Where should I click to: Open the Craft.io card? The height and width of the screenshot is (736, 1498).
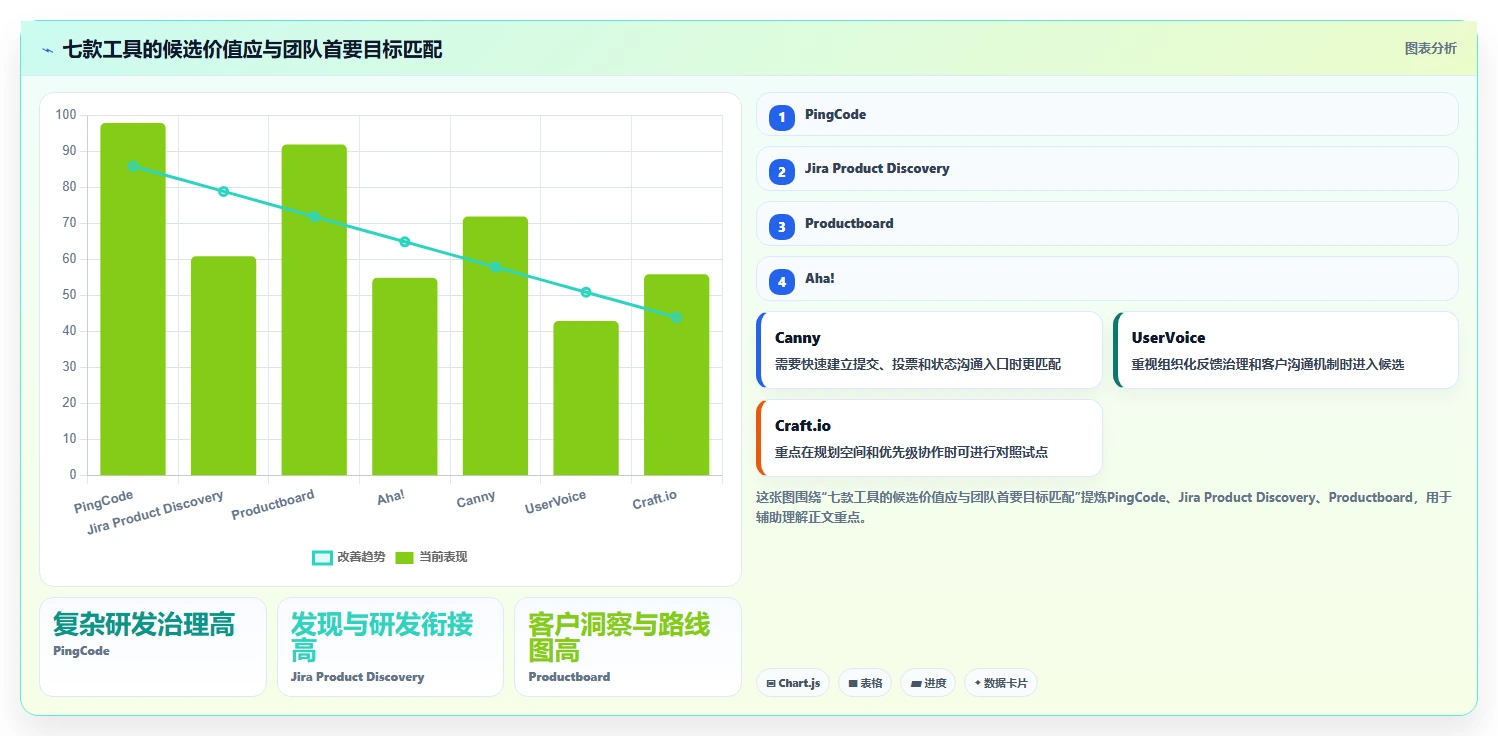coord(929,438)
